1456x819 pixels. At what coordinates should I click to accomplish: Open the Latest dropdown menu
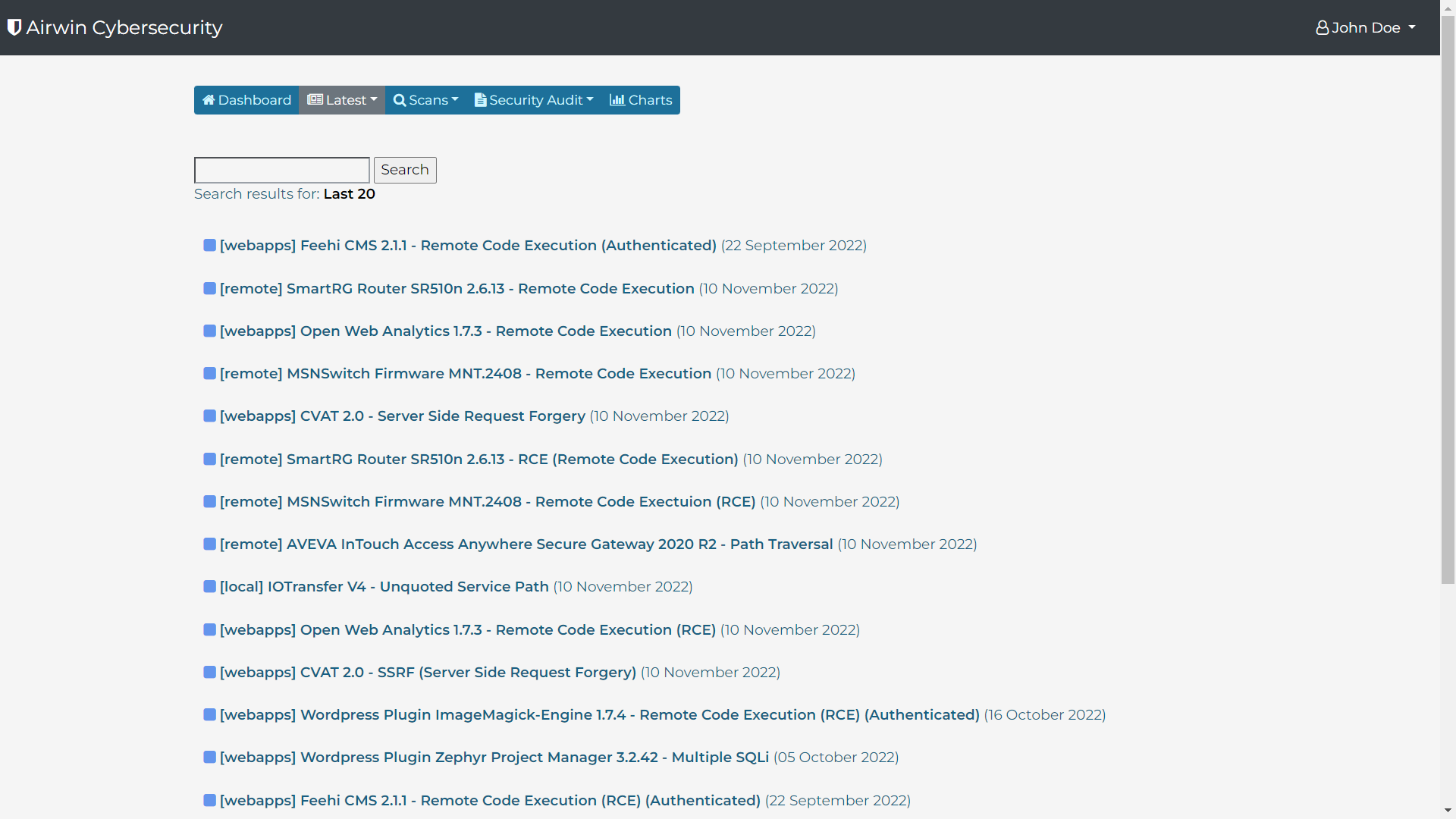point(342,100)
